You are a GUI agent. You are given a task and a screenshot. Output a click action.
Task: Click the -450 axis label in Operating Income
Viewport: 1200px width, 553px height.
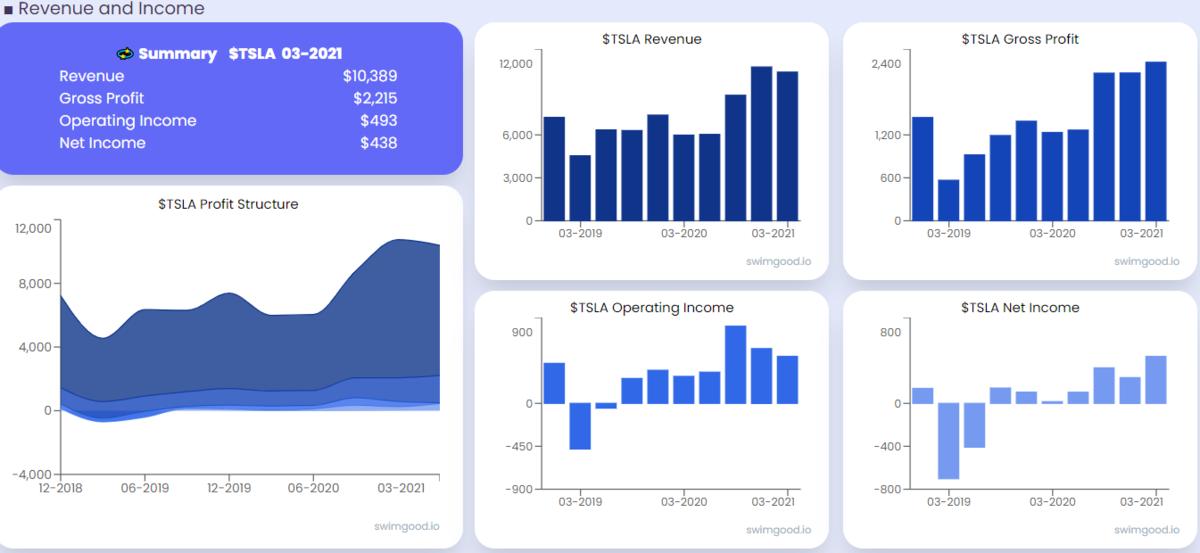(x=519, y=446)
